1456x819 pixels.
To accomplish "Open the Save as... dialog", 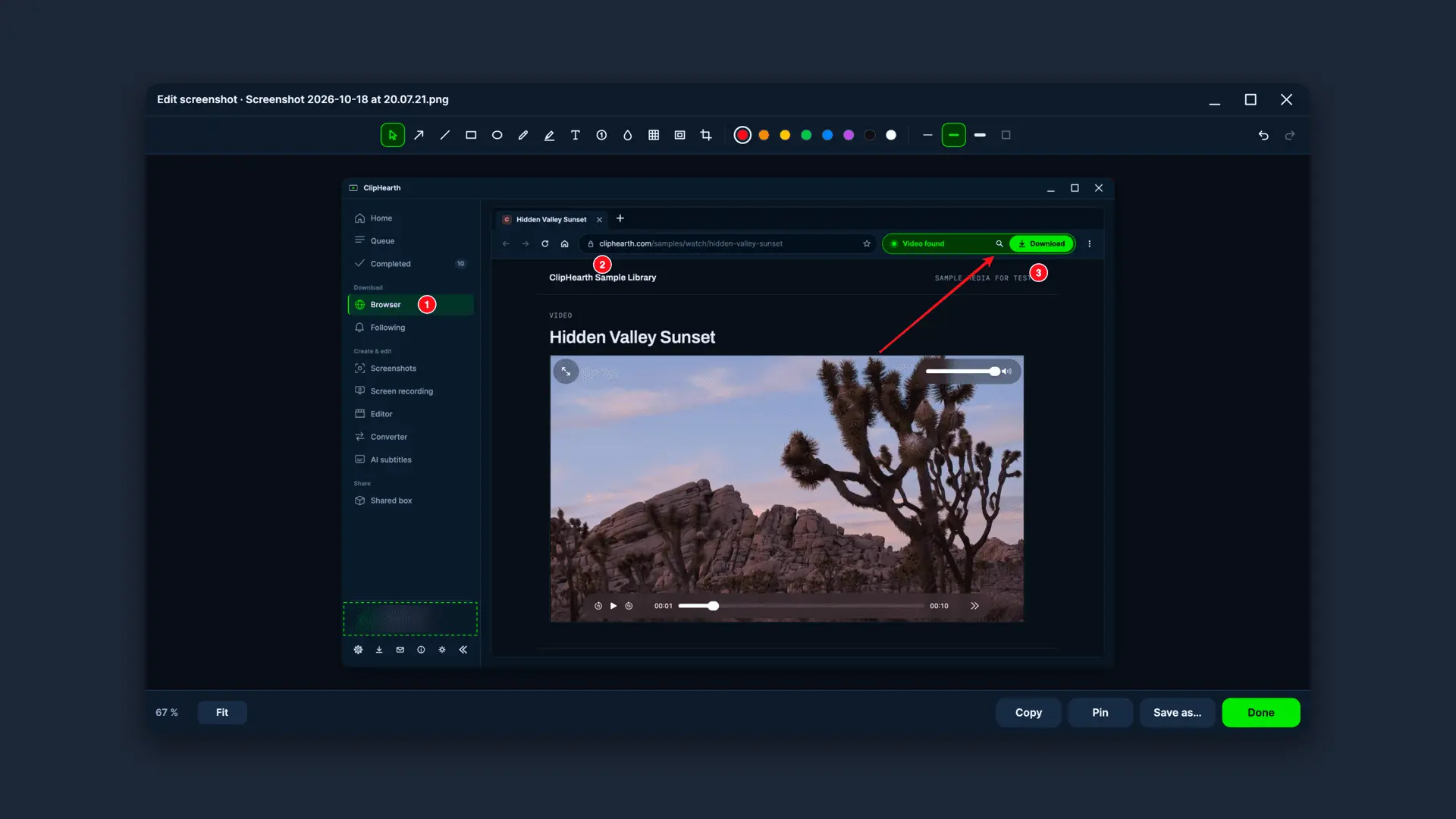I will [1177, 712].
